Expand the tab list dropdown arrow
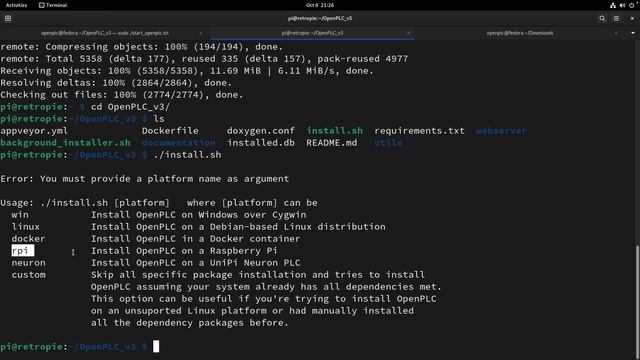 [x=633, y=33]
